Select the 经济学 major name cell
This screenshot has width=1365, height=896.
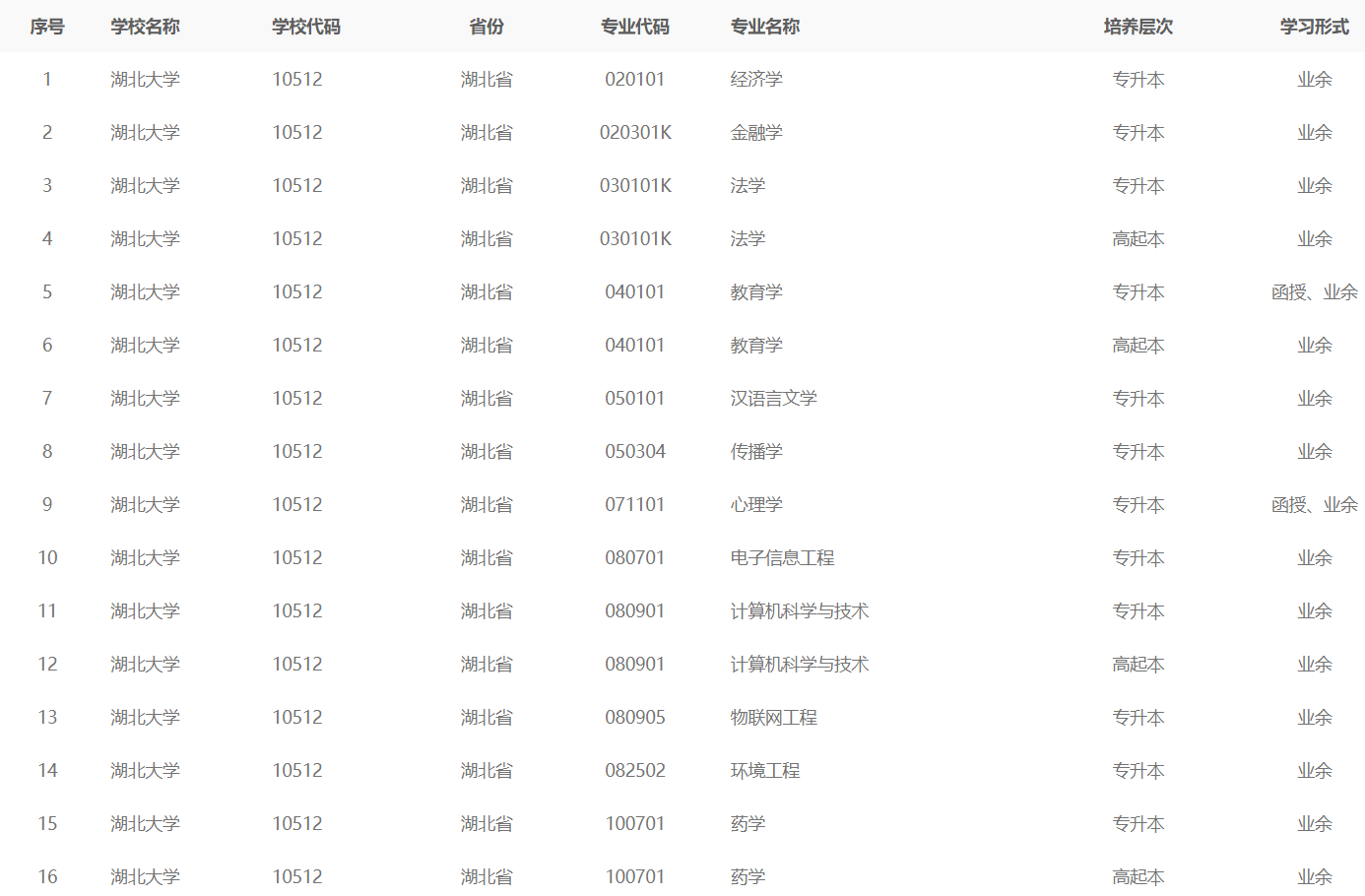(756, 80)
